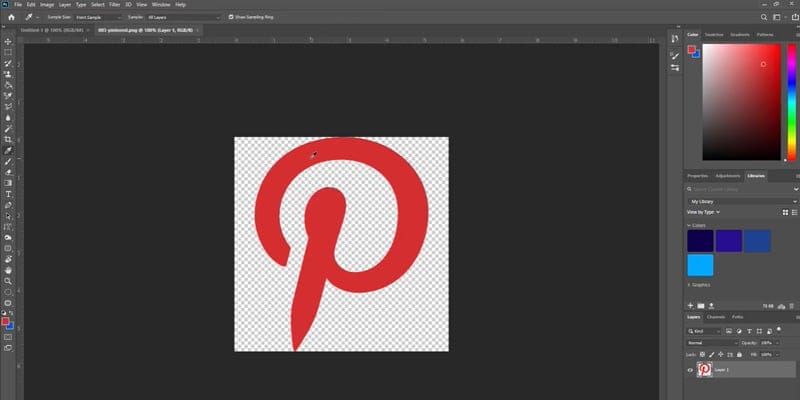
Task: Open layer blend mode Normal dropdown
Action: [712, 343]
